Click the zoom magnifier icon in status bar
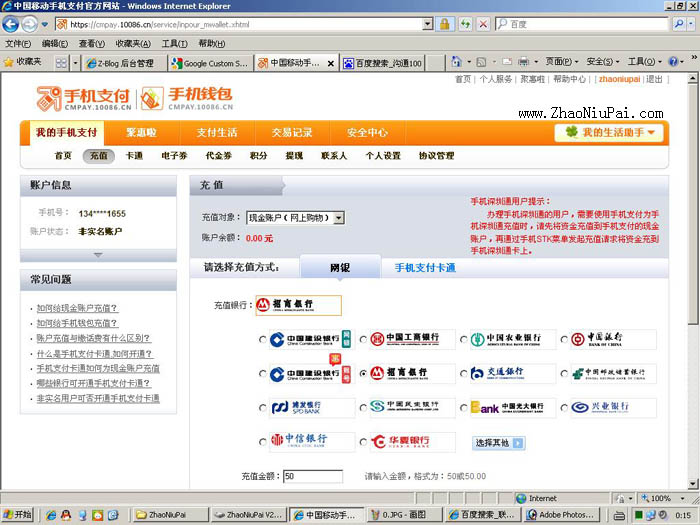Viewport: 700px width, 525px height. click(645, 498)
